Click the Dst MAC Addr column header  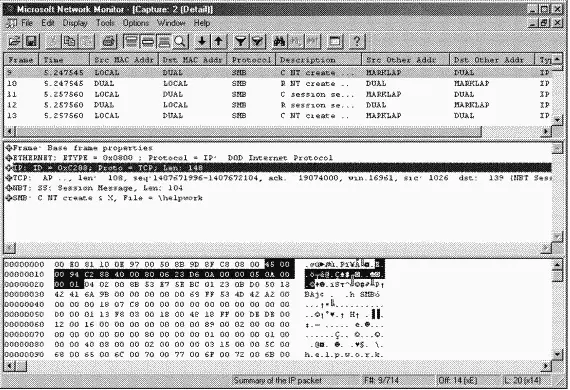pyautogui.click(x=193, y=60)
